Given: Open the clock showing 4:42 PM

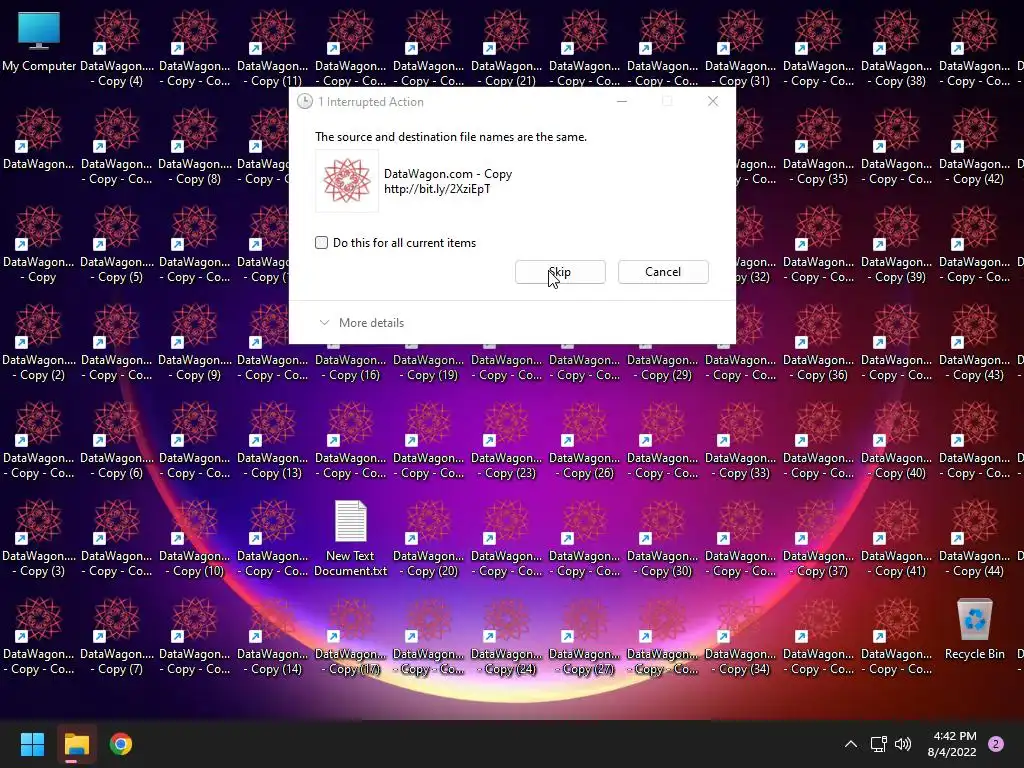Looking at the screenshot, I should tap(952, 744).
